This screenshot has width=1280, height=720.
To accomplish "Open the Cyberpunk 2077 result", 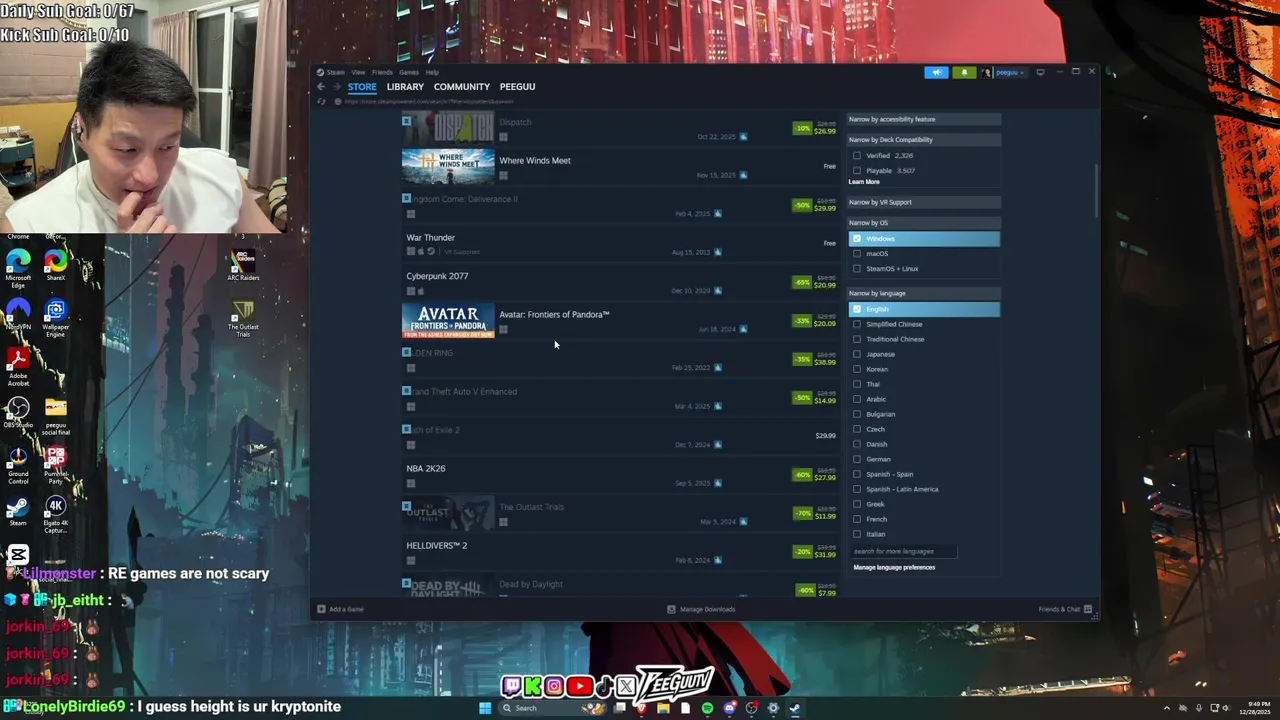I will (620, 282).
